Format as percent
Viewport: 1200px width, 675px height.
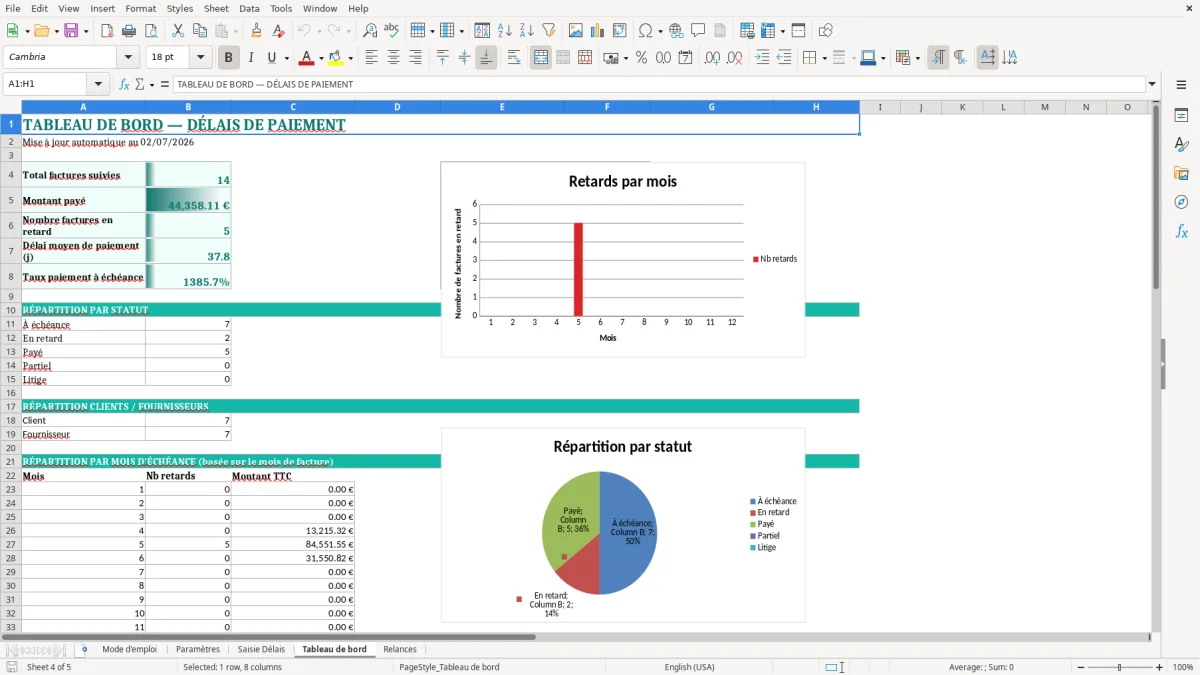[641, 58]
